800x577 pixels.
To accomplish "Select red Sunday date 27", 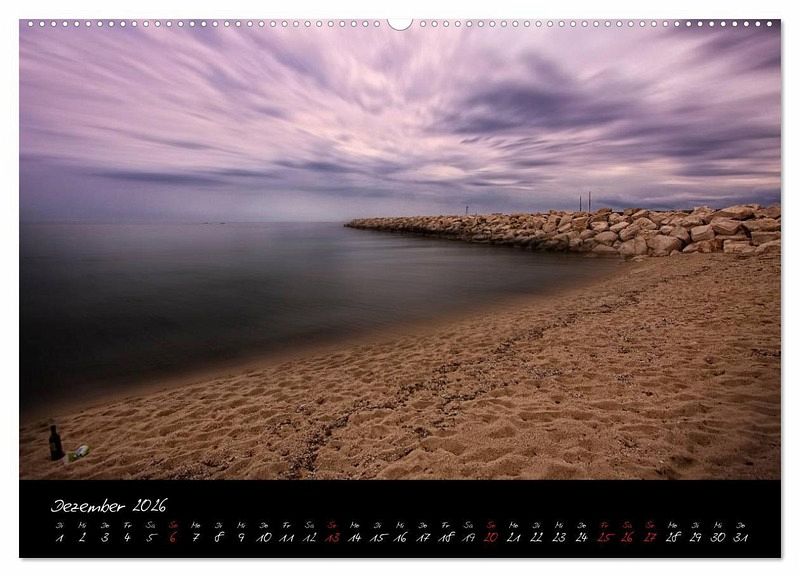I will point(650,537).
